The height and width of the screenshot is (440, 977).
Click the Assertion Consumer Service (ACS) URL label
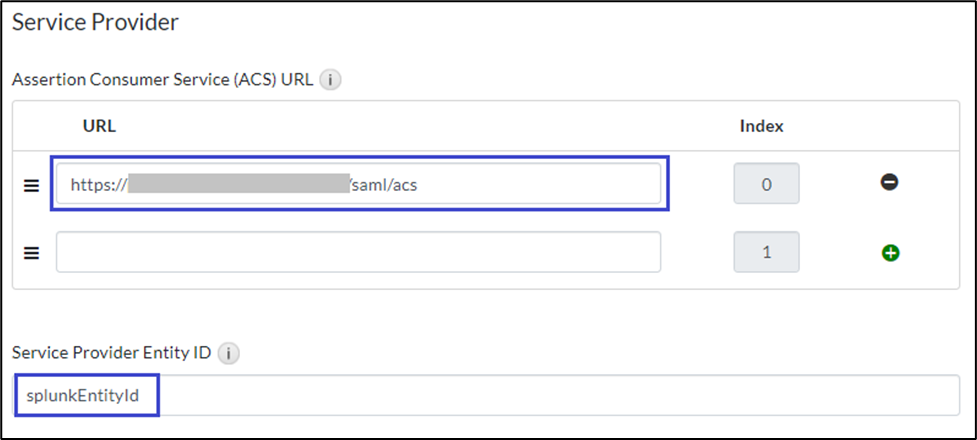[162, 79]
